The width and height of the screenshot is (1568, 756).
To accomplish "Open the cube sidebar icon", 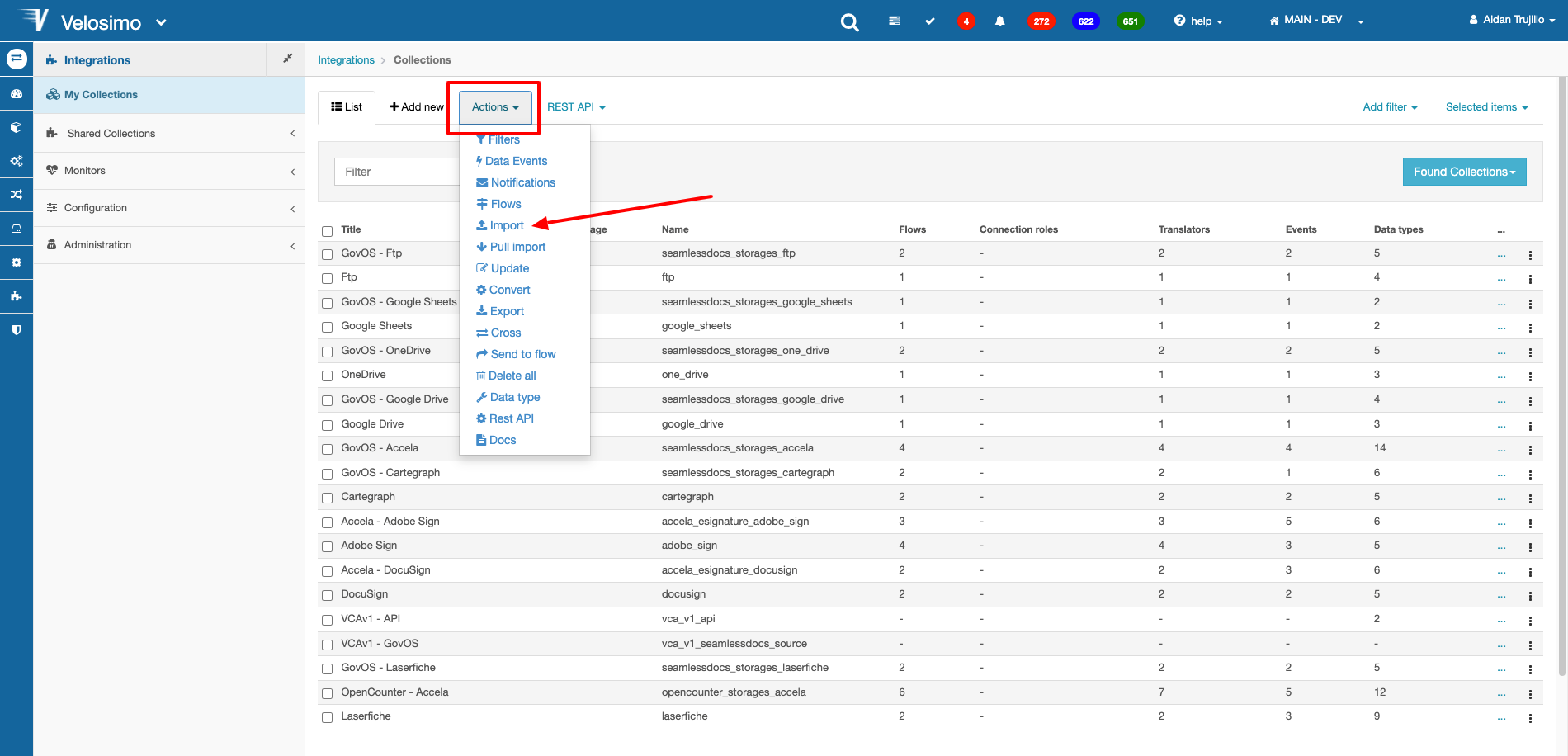I will (17, 128).
